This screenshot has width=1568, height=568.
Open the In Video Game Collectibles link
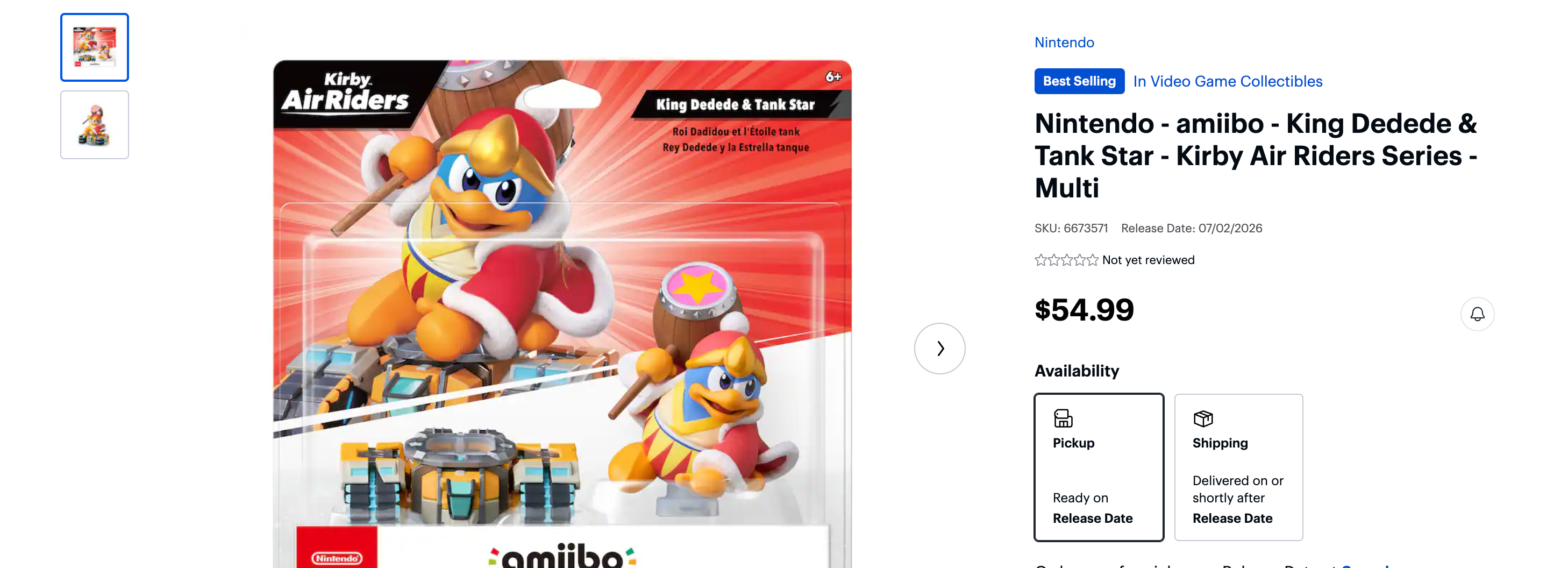point(1227,82)
